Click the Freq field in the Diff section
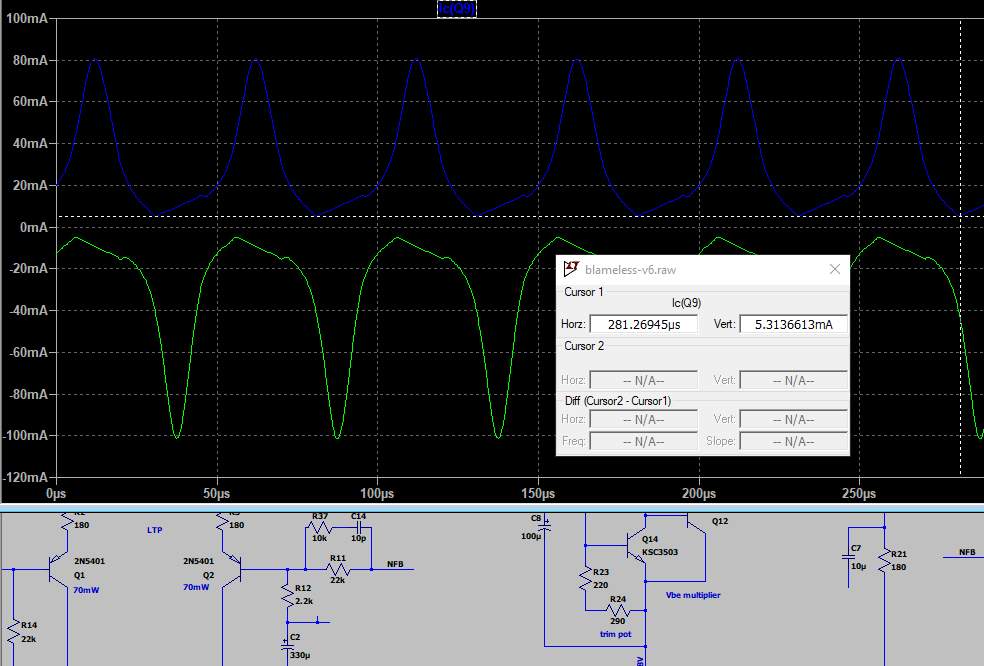Image resolution: width=984 pixels, height=666 pixels. (644, 441)
